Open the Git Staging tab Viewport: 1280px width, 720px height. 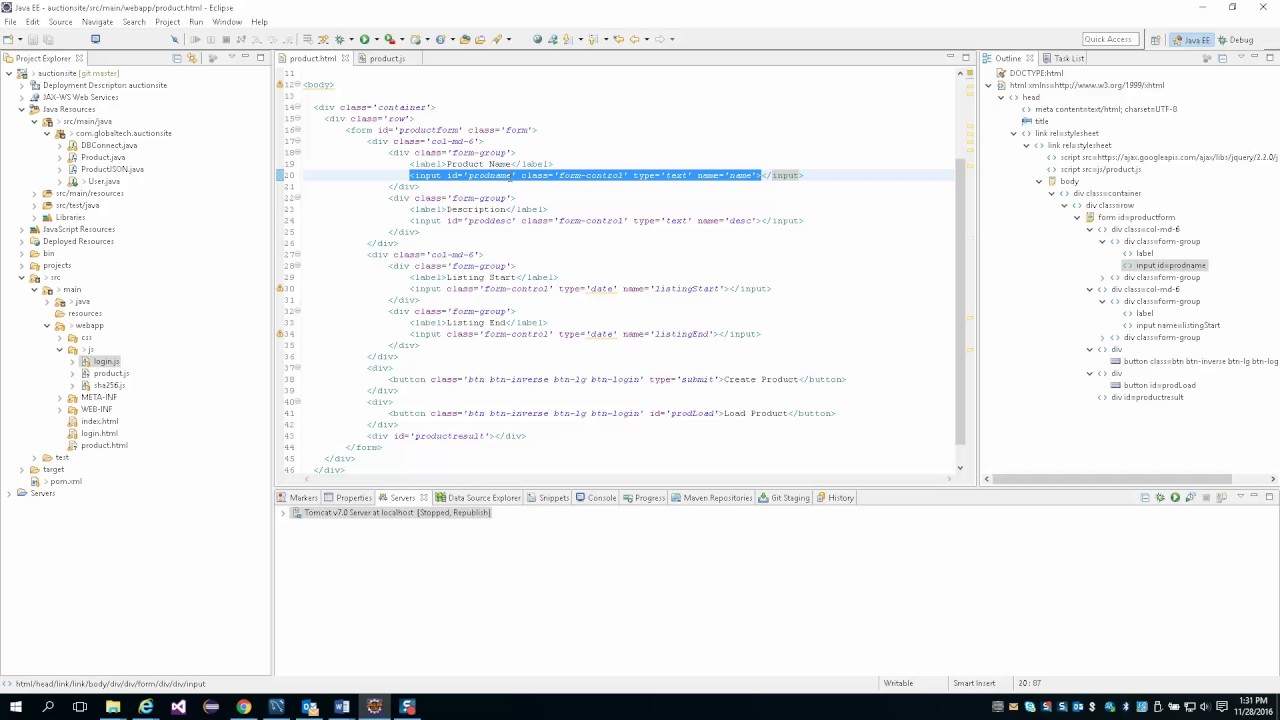[x=784, y=498]
